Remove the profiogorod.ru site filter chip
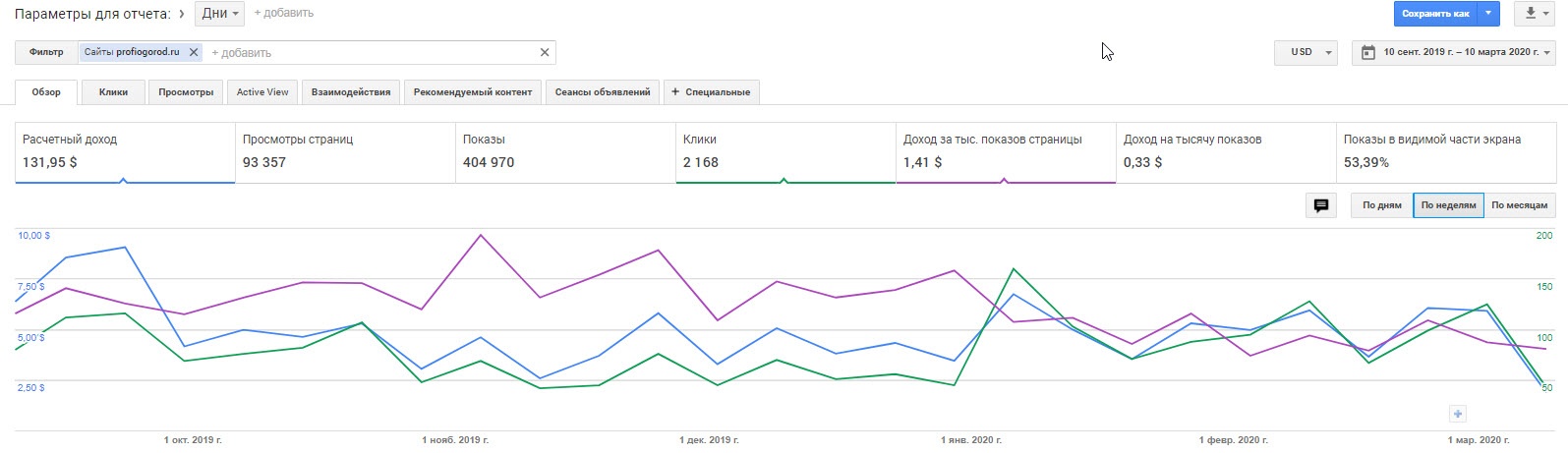The image size is (1568, 453). point(194,52)
